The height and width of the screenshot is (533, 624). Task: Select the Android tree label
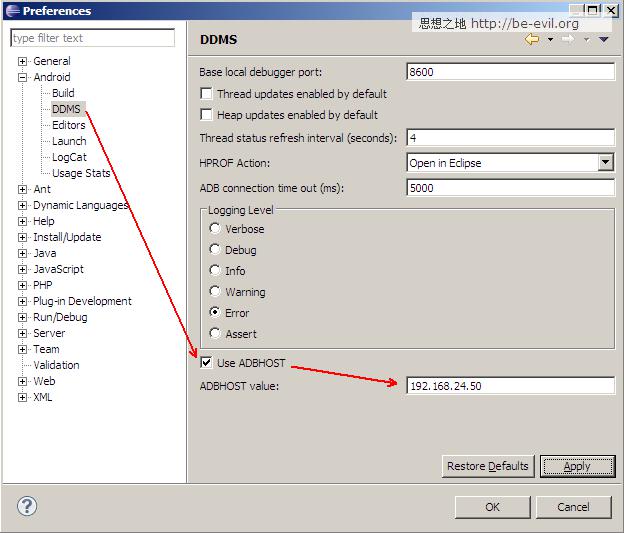[52, 77]
